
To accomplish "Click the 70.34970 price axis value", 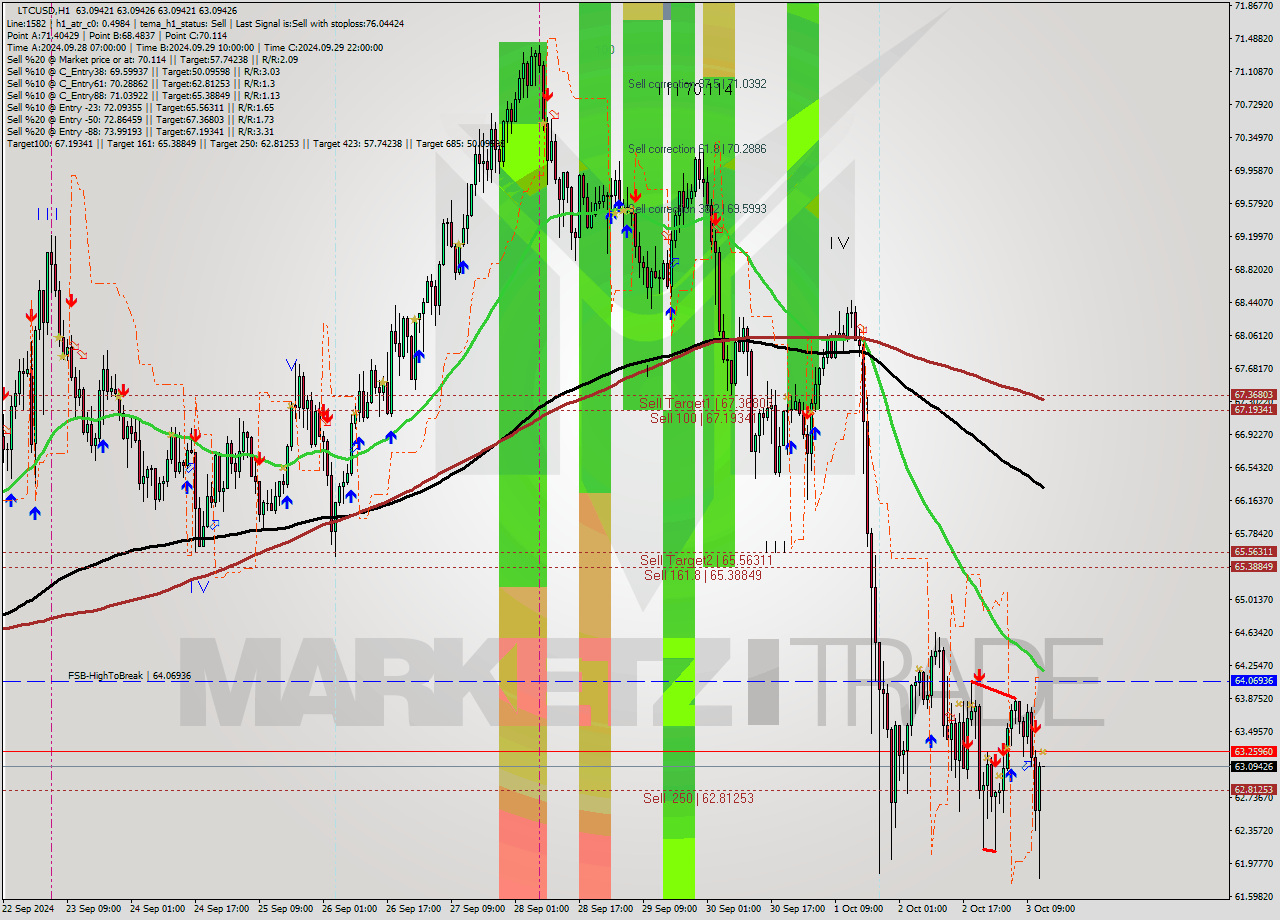I will point(1254,137).
